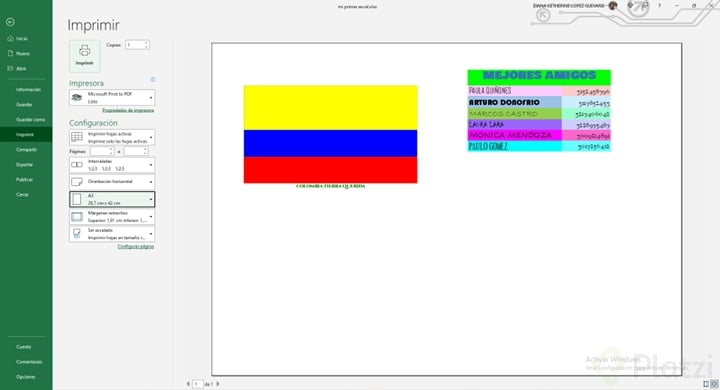Open the Márgenes estrechos dropdown

[x=112, y=216]
